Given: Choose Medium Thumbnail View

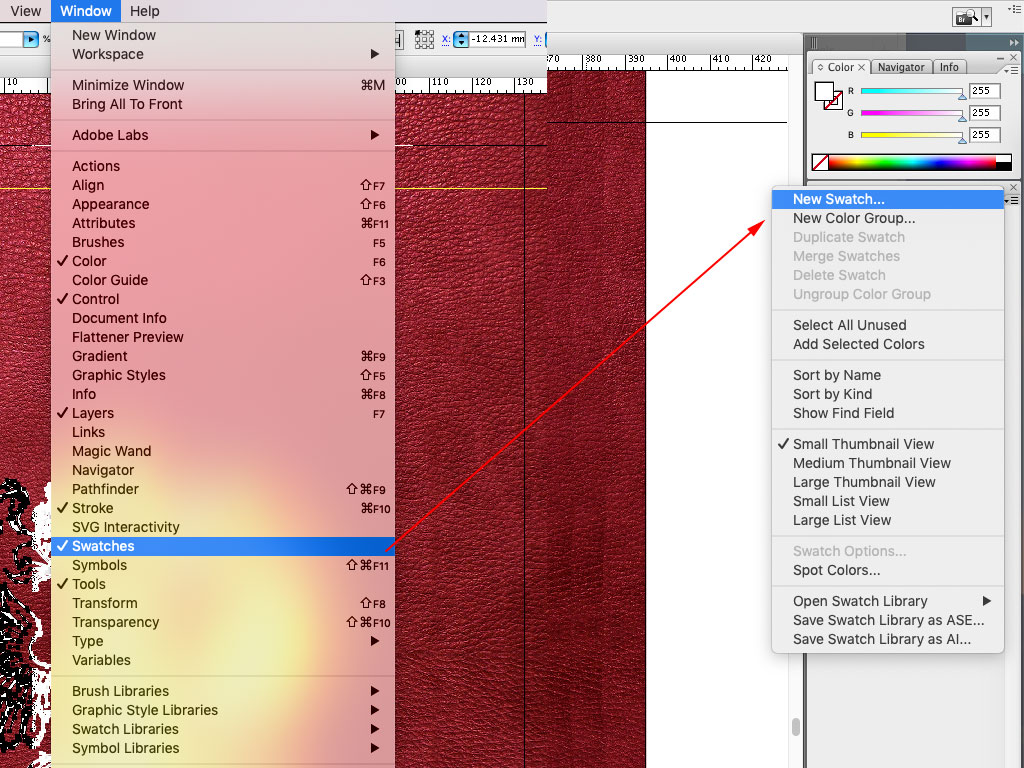Looking at the screenshot, I should [888, 463].
